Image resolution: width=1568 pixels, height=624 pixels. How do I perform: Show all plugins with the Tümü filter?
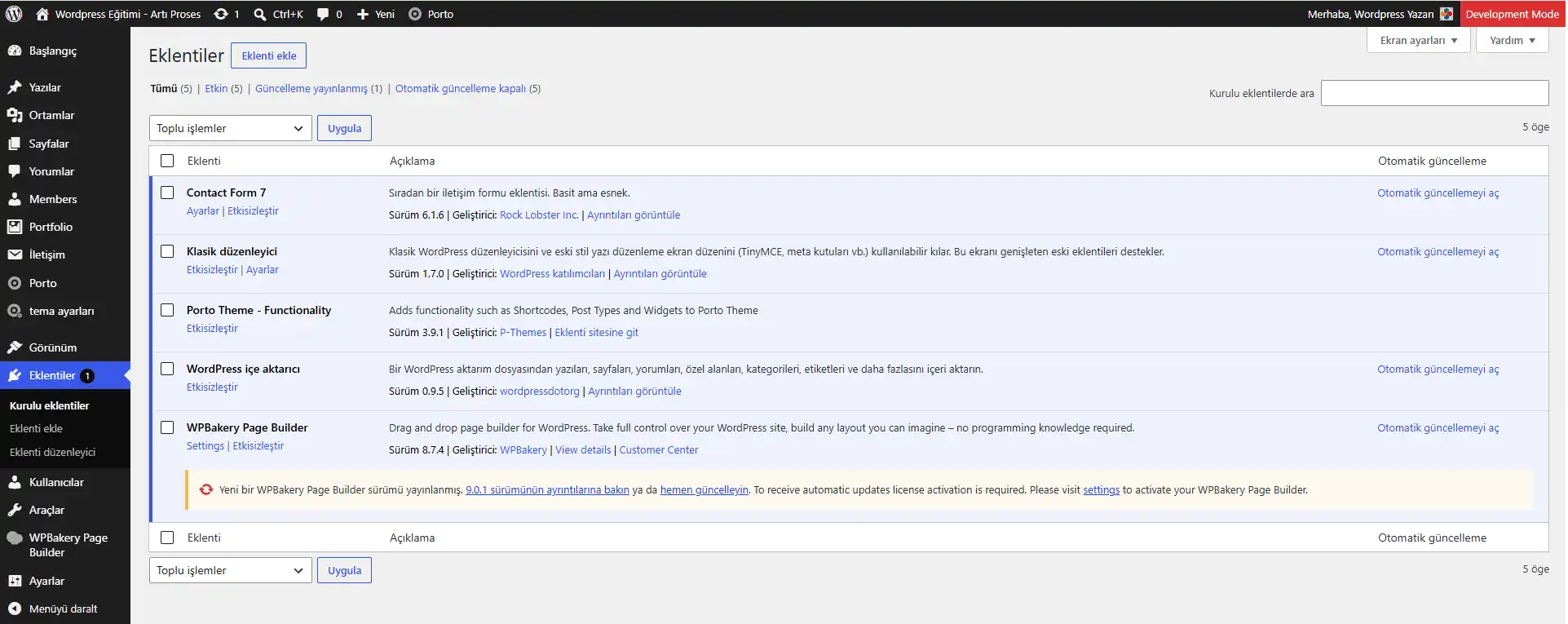tap(163, 88)
